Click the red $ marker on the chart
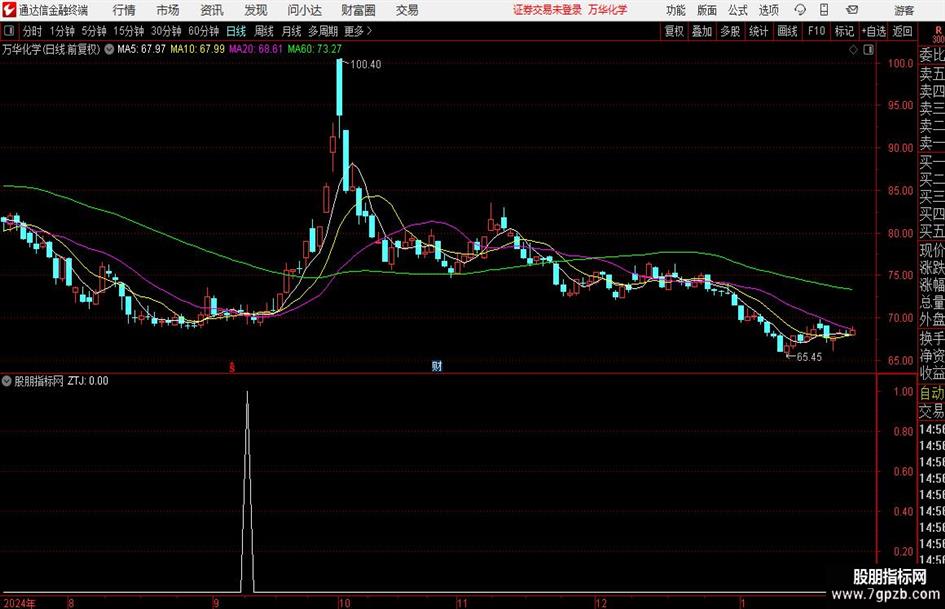Screen dimensions: 945x609 pos(231,367)
